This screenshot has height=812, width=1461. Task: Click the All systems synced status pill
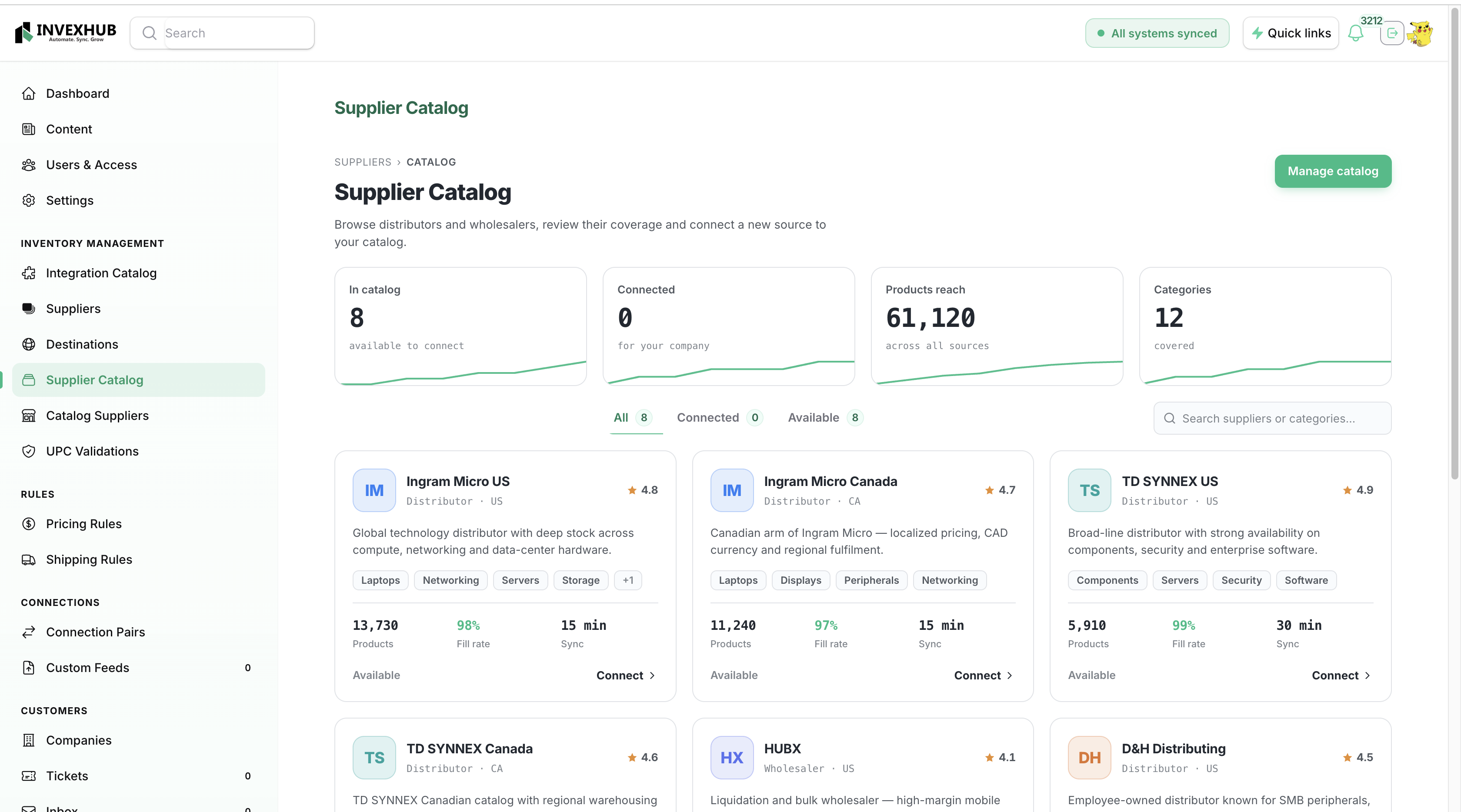click(1157, 33)
